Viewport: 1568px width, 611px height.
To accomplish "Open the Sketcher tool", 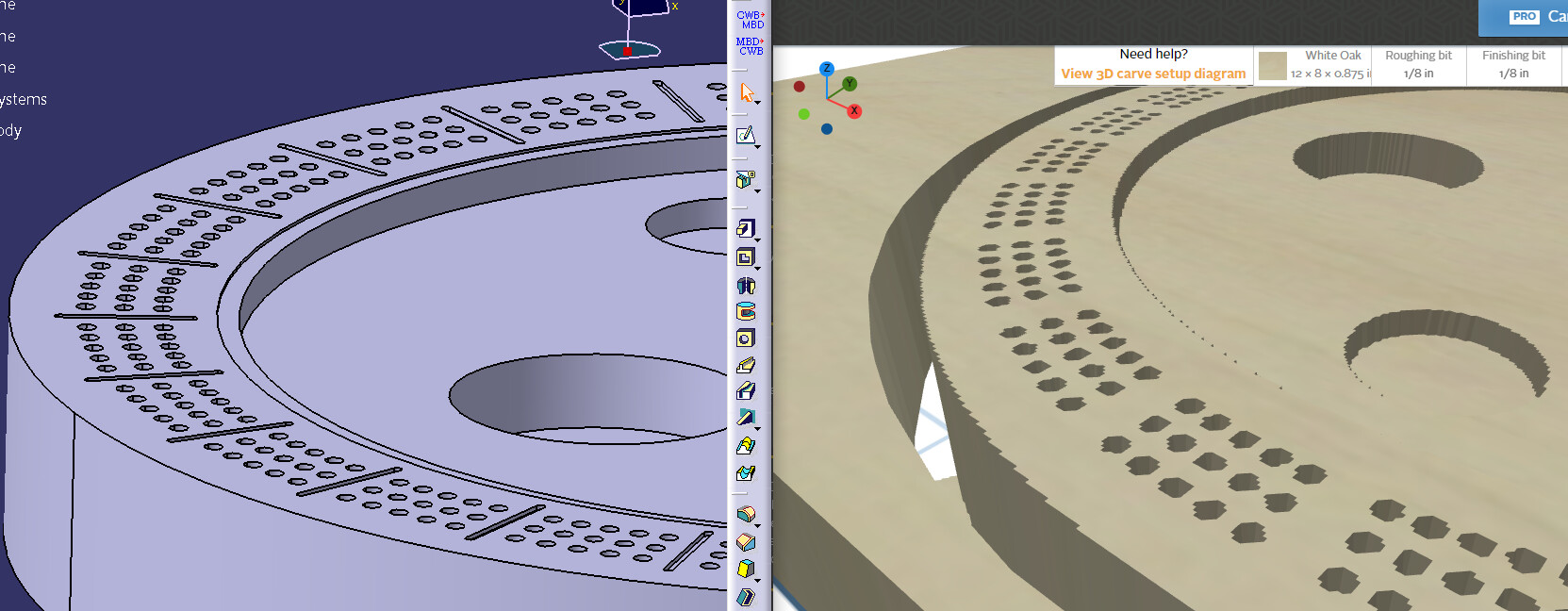I will 745,135.
